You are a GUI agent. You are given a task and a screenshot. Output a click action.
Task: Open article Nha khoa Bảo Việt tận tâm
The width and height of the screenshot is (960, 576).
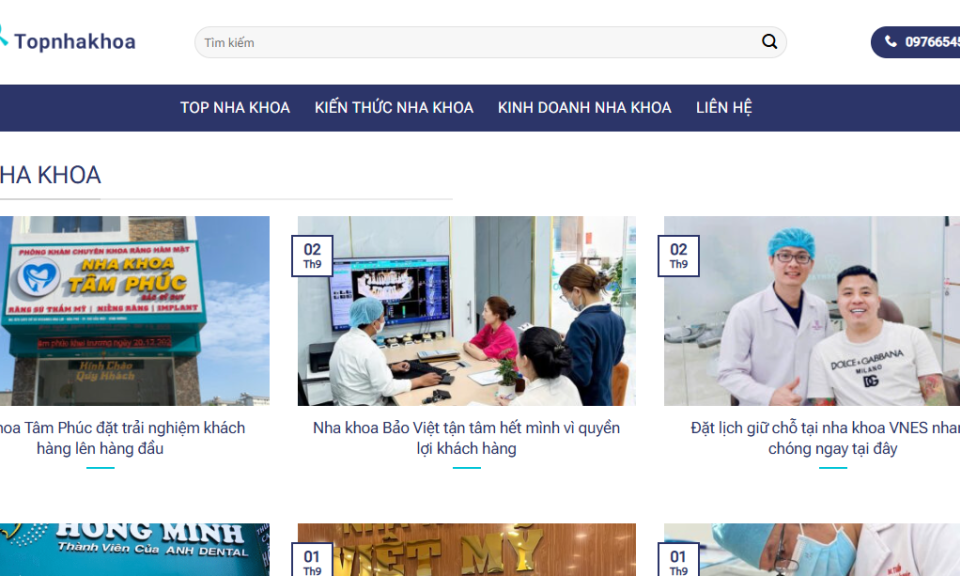(467, 438)
